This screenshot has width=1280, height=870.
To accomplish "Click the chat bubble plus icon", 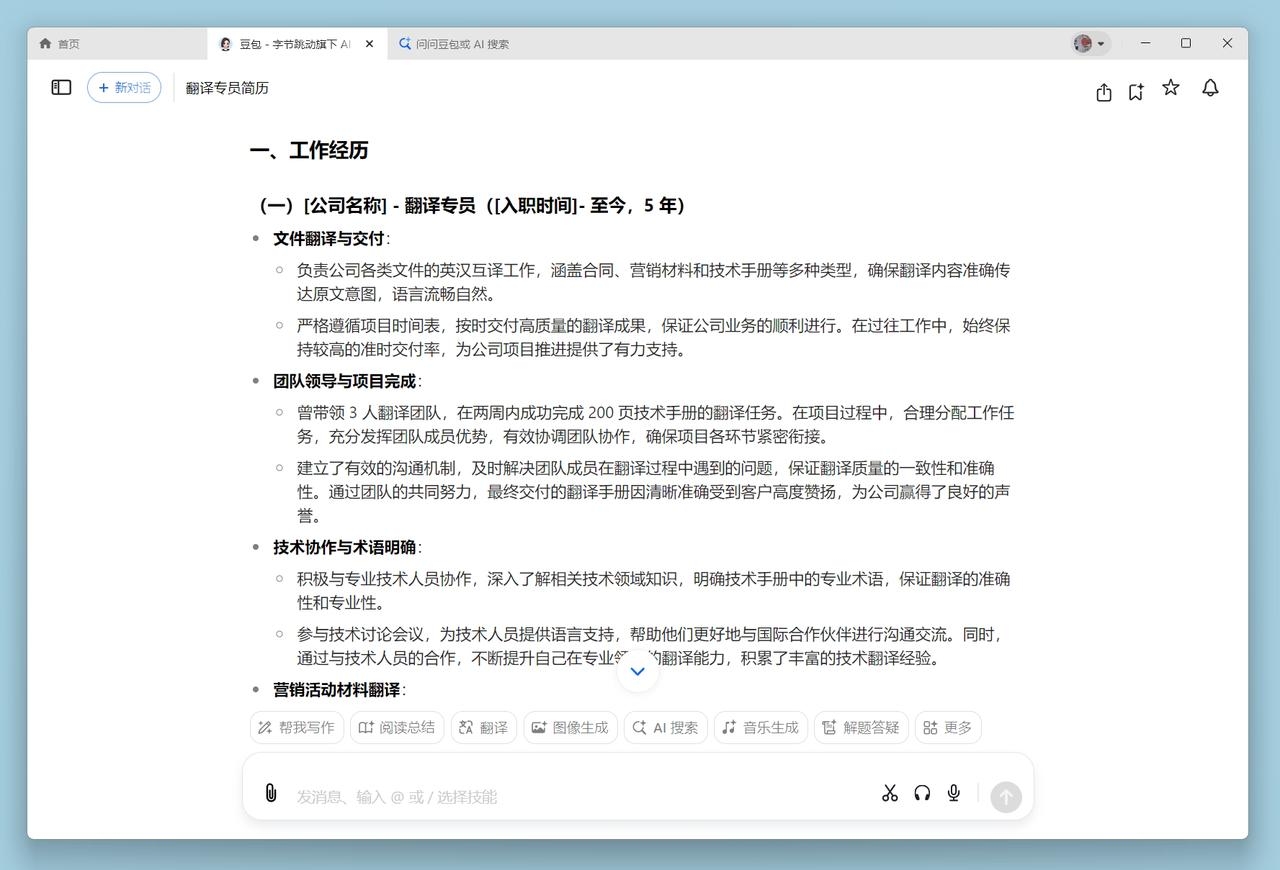I will coord(1136,92).
